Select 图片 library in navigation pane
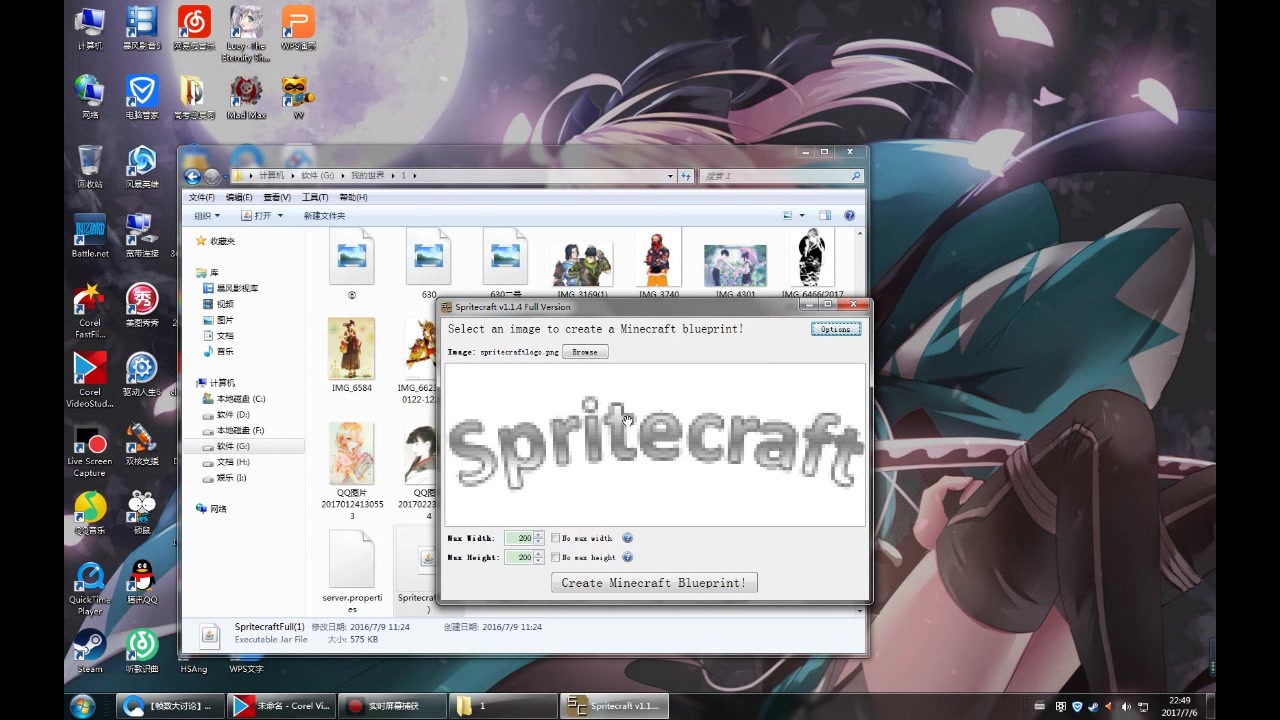 tap(218, 320)
